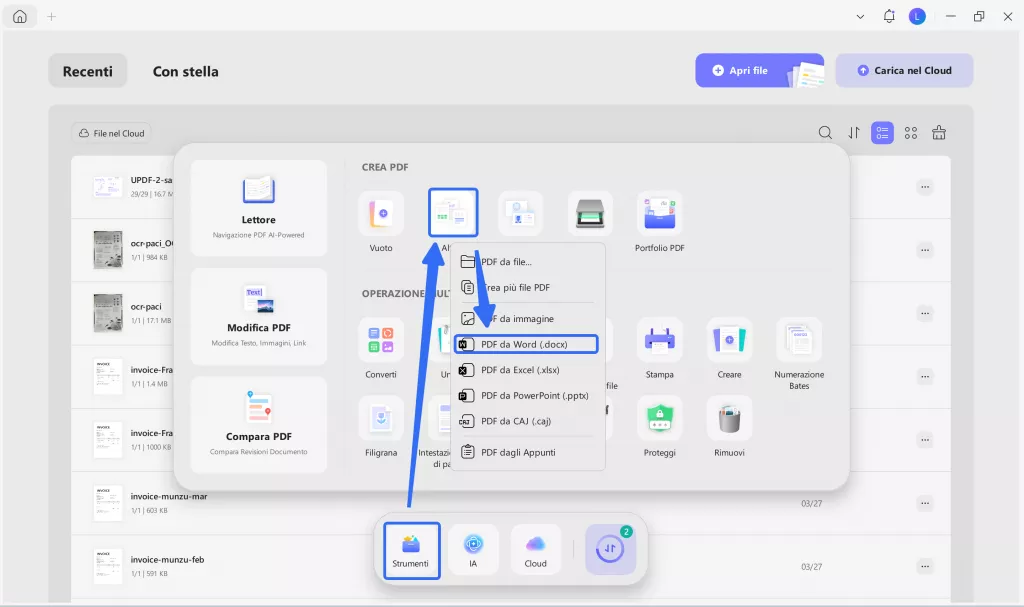Switch to grid view layout
The height and width of the screenshot is (607, 1024).
pos(910,132)
